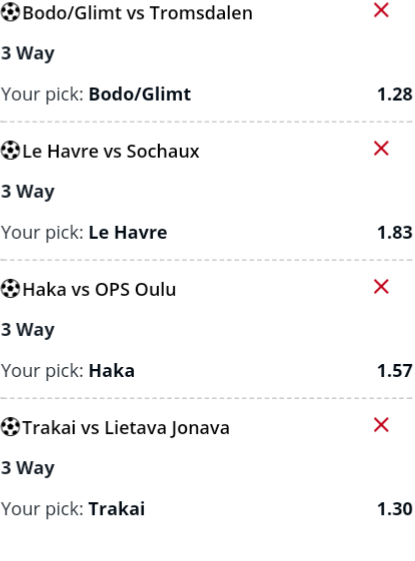Remove the Bodo/Glimt vs Tromsdalen selection
This screenshot has width=415, height=561.
pyautogui.click(x=381, y=10)
